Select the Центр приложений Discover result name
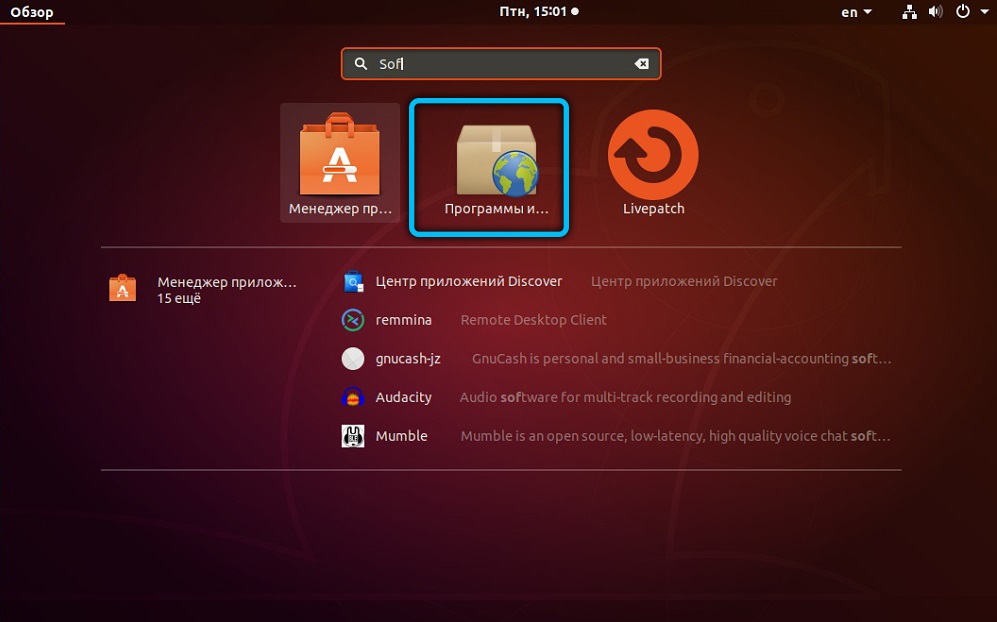The width and height of the screenshot is (997, 622). [x=469, y=281]
